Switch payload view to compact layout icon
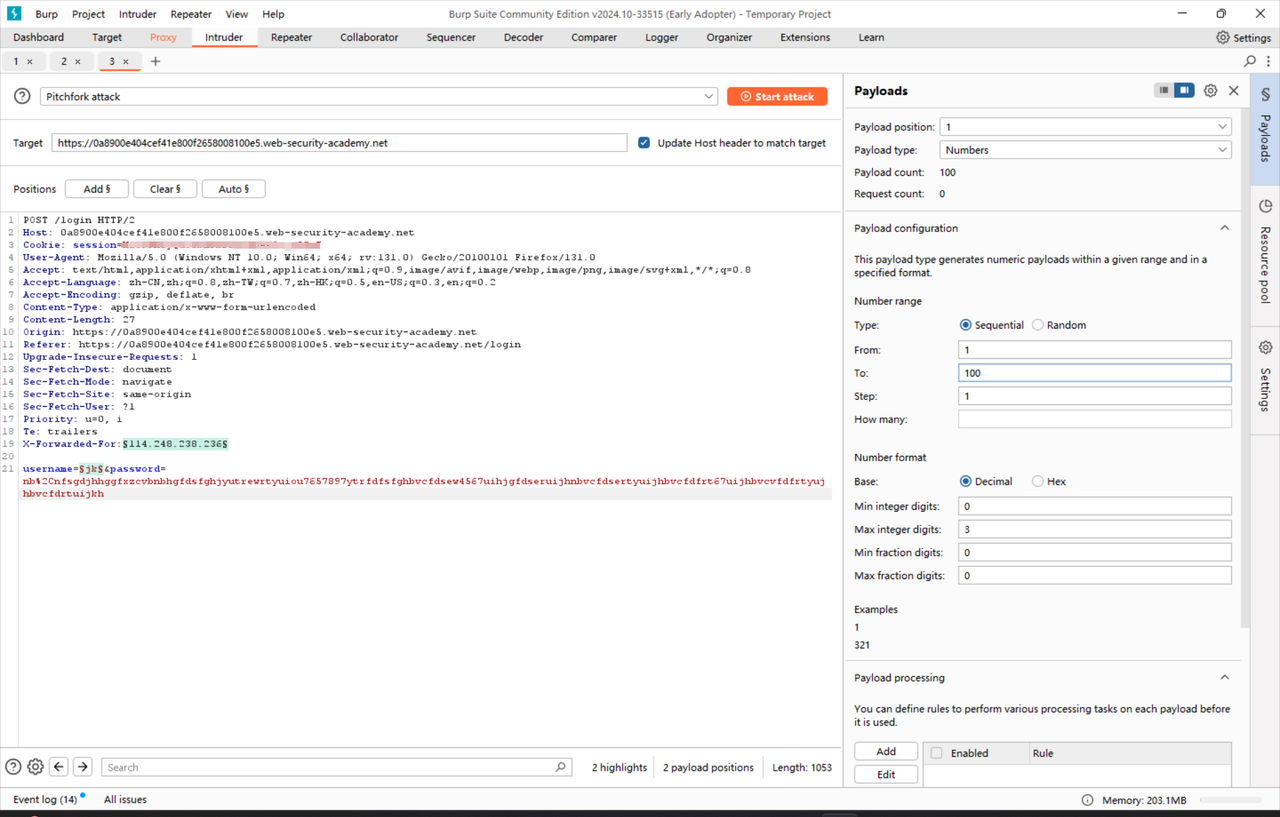Screen dimensions: 1280x817 pyautogui.click(x=1164, y=90)
